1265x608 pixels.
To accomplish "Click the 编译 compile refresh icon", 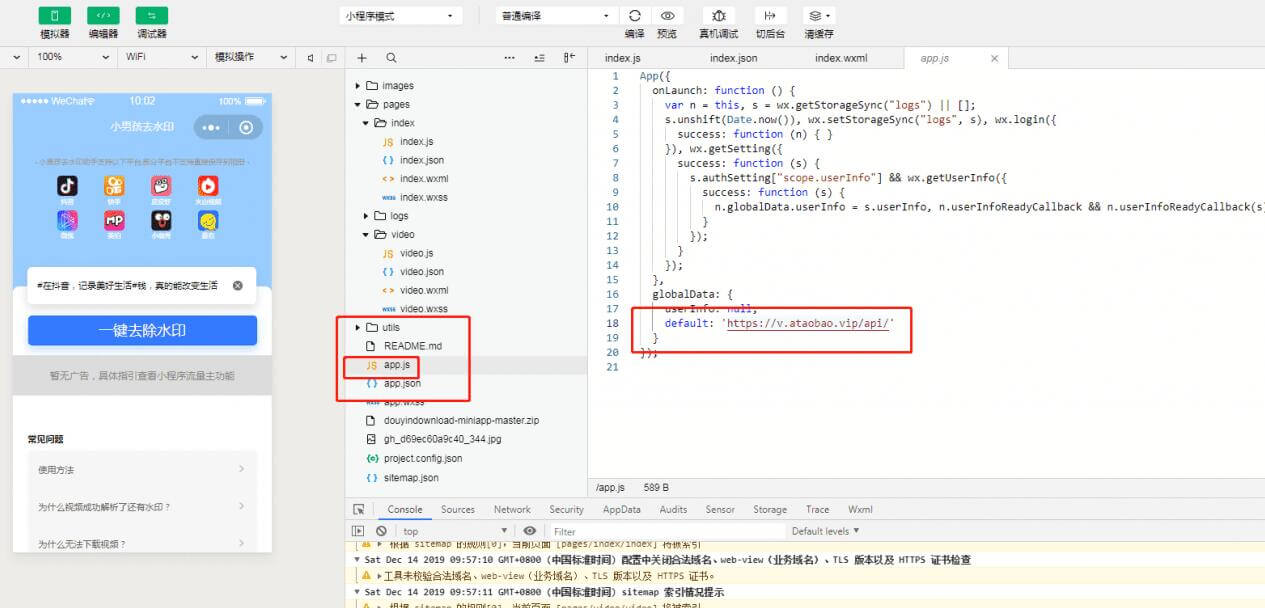I will [634, 16].
